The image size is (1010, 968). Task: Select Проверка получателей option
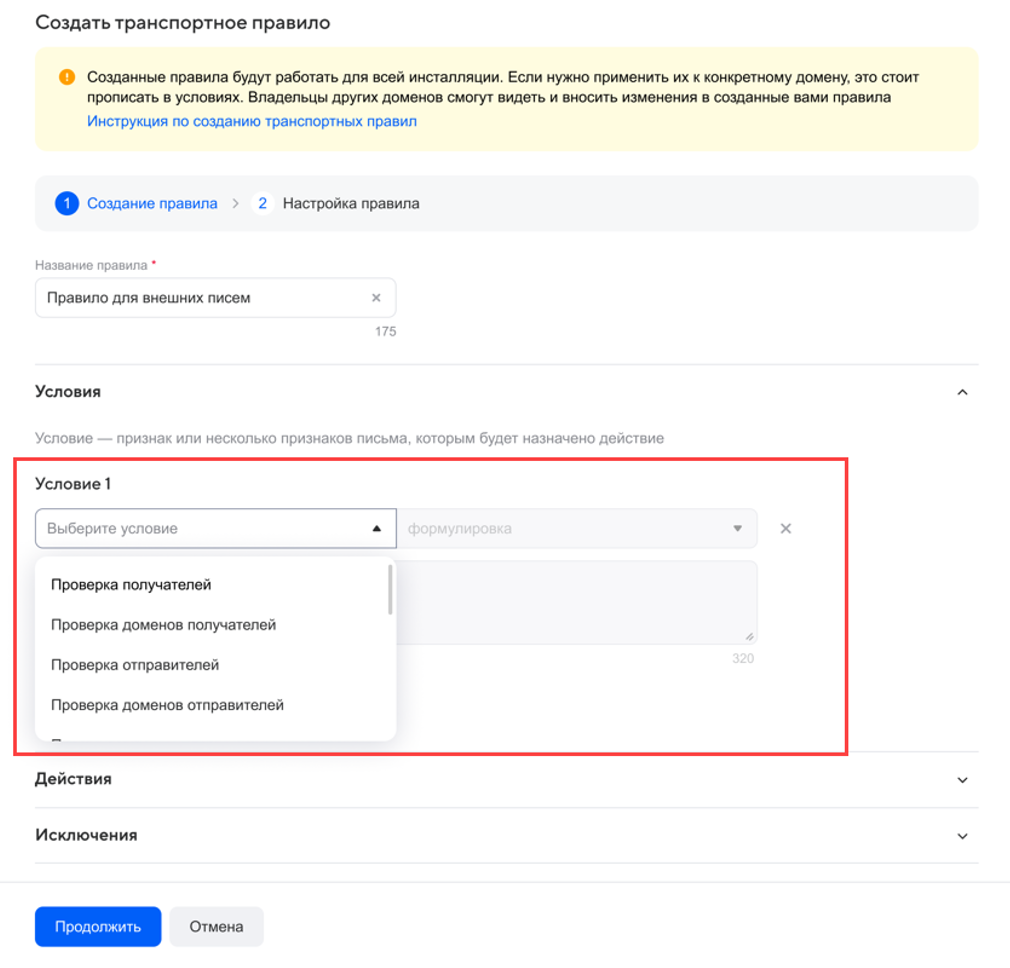tap(131, 585)
